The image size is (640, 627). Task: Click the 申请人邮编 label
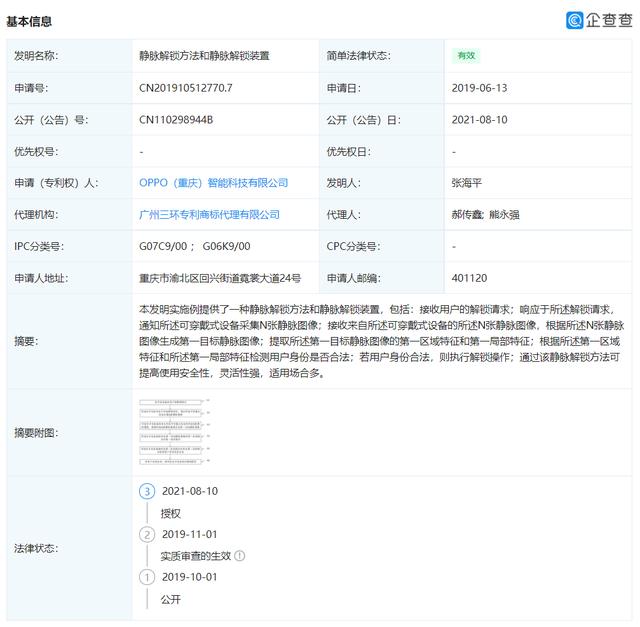pyautogui.click(x=353, y=278)
